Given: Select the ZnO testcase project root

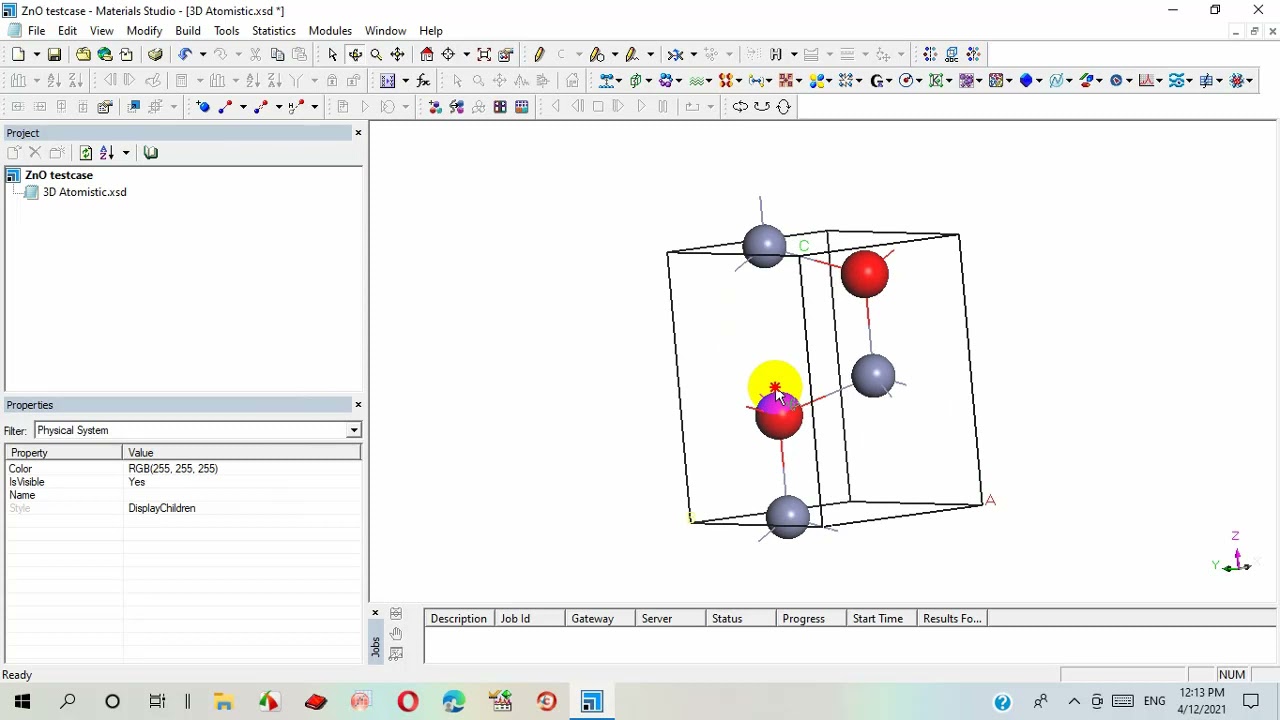Looking at the screenshot, I should (x=59, y=175).
